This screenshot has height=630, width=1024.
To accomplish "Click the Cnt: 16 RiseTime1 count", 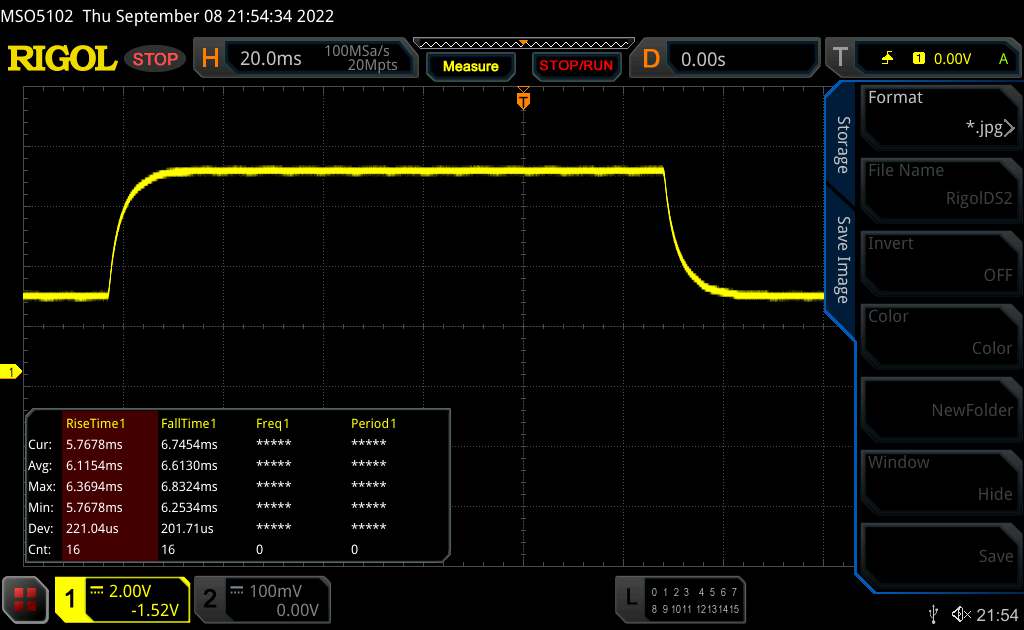I will tap(73, 550).
